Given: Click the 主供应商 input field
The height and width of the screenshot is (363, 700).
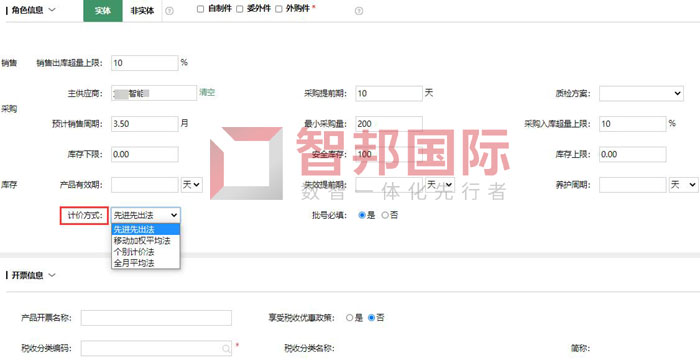Looking at the screenshot, I should [x=154, y=93].
